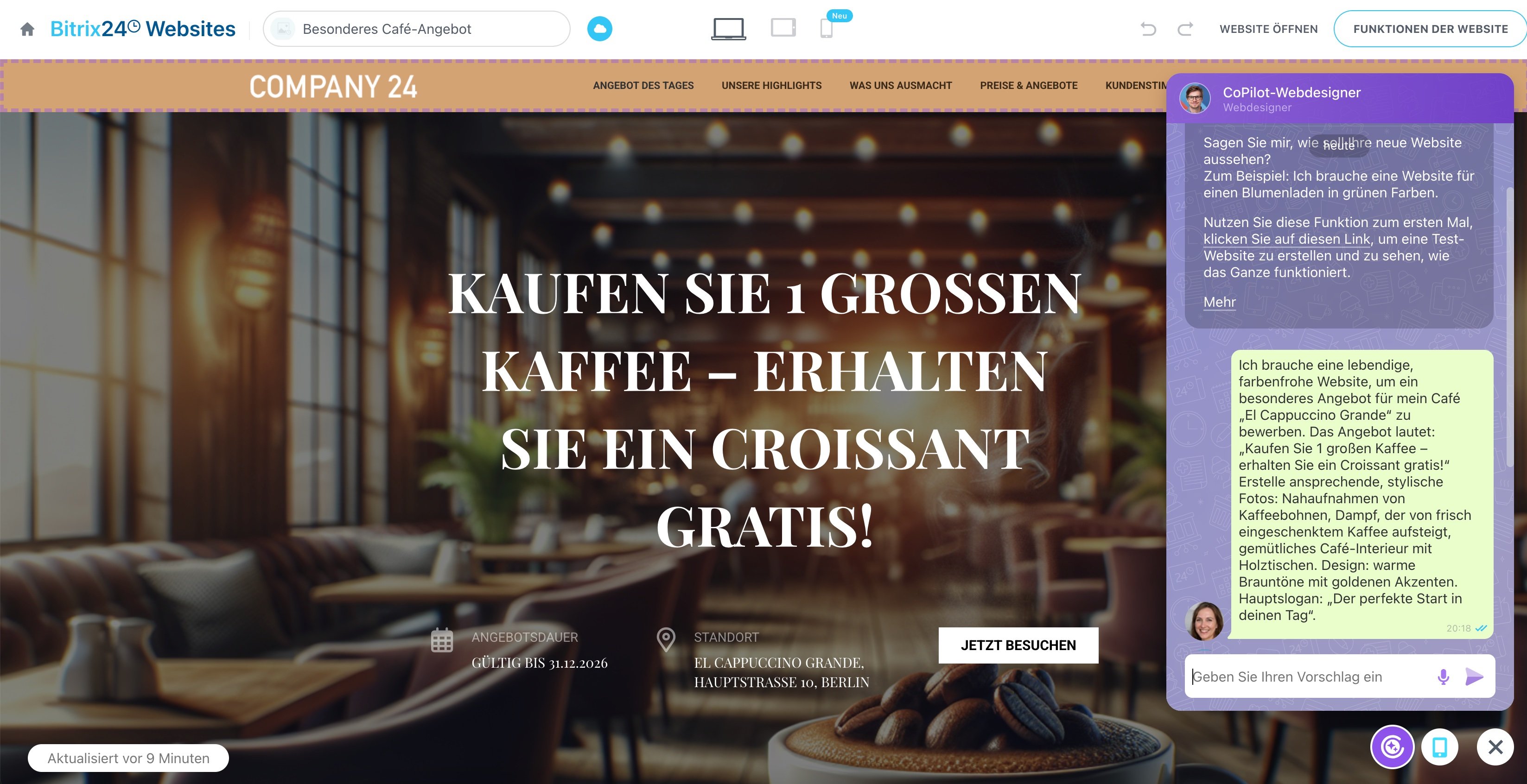Click the purple CoPilot round icon
Screen dimensions: 1527x784
1392,746
